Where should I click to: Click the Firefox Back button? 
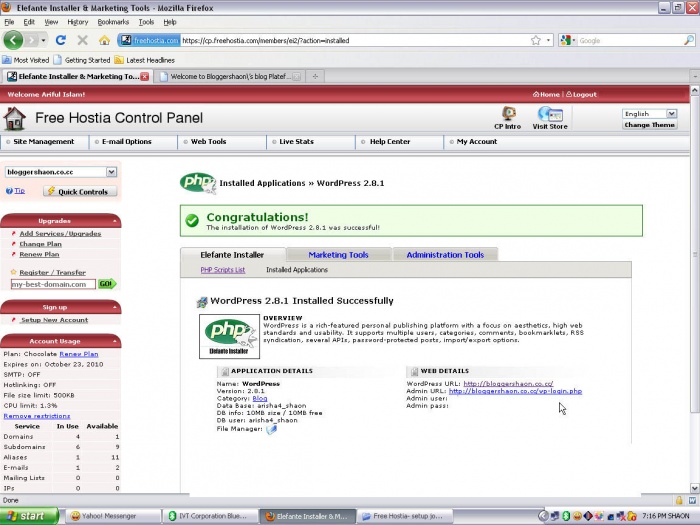point(13,40)
